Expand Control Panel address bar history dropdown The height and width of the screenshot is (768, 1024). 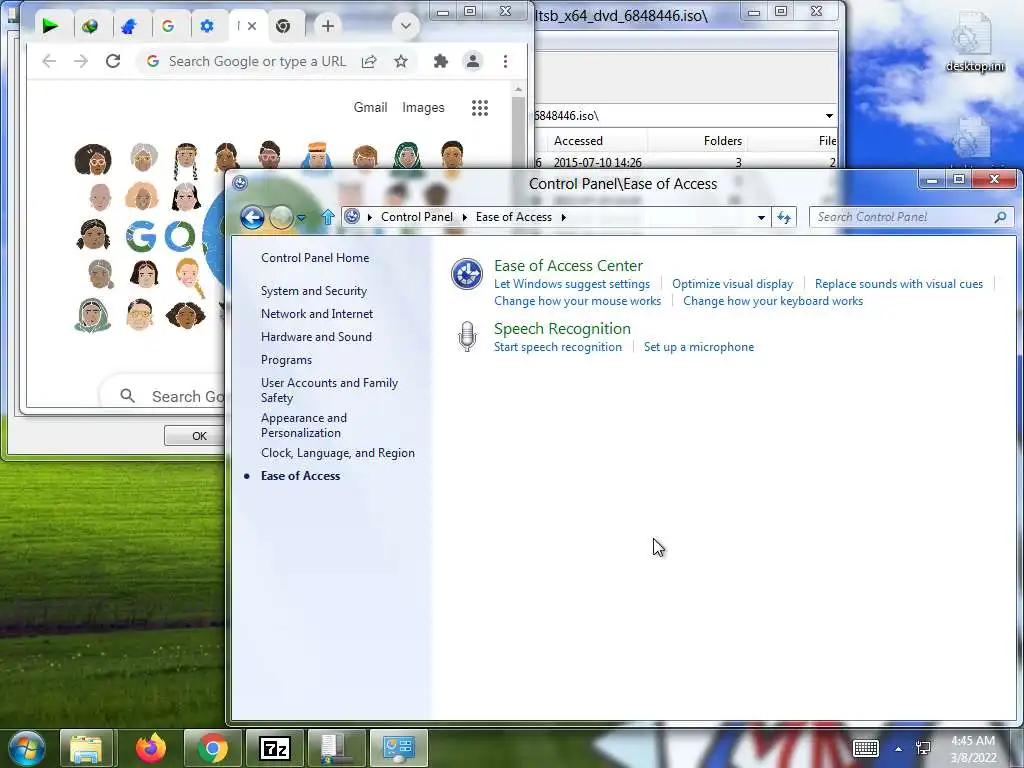pos(761,217)
